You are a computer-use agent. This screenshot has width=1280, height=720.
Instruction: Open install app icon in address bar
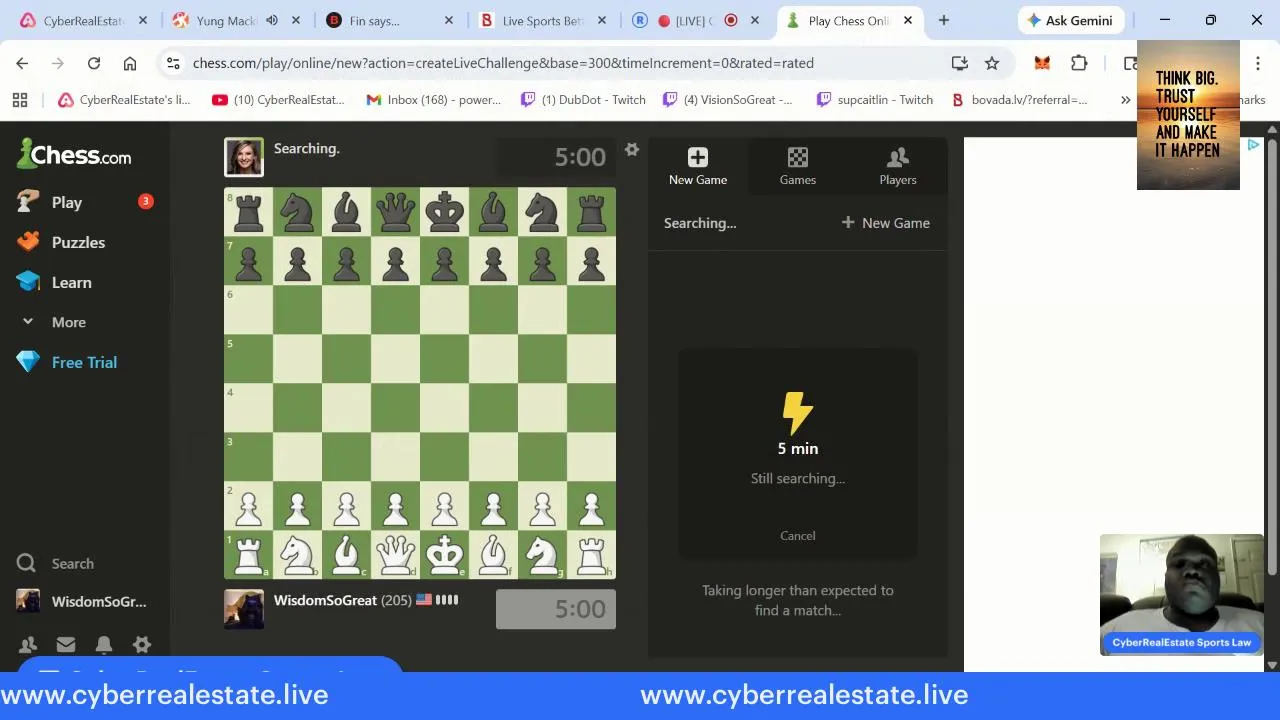tap(960, 63)
